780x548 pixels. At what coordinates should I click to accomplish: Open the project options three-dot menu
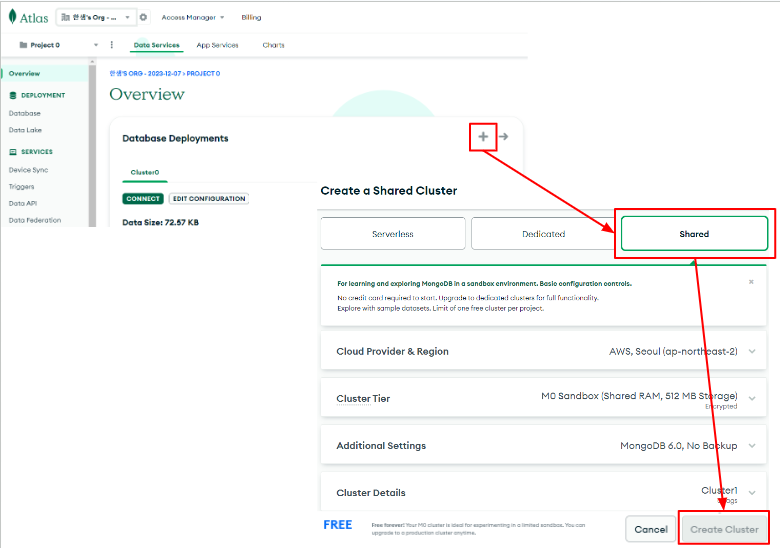coord(111,45)
